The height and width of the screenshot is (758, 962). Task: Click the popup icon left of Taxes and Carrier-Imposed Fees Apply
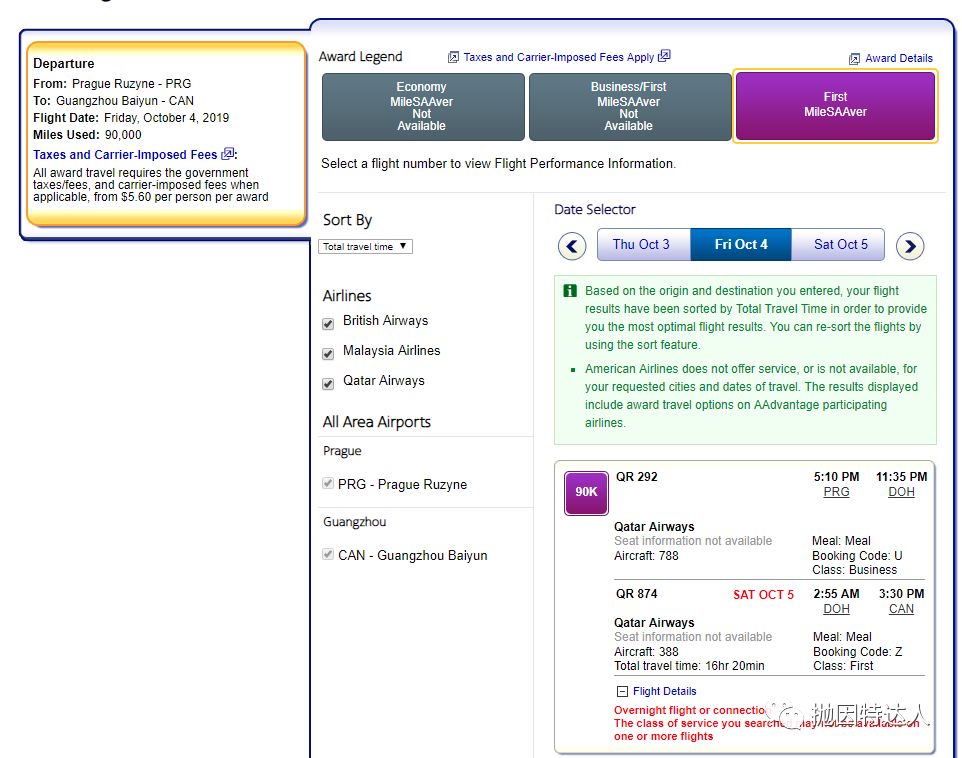tap(453, 57)
